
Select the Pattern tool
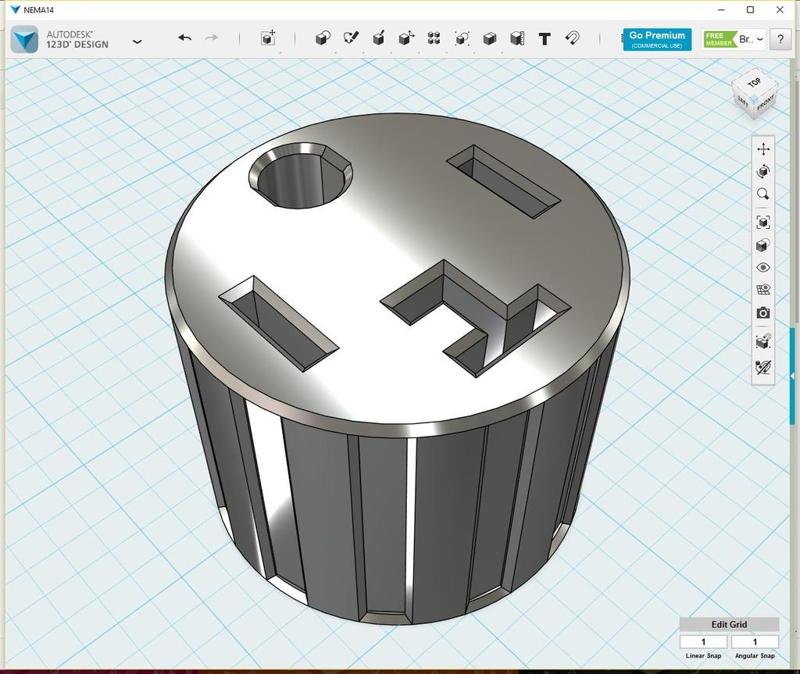432,38
